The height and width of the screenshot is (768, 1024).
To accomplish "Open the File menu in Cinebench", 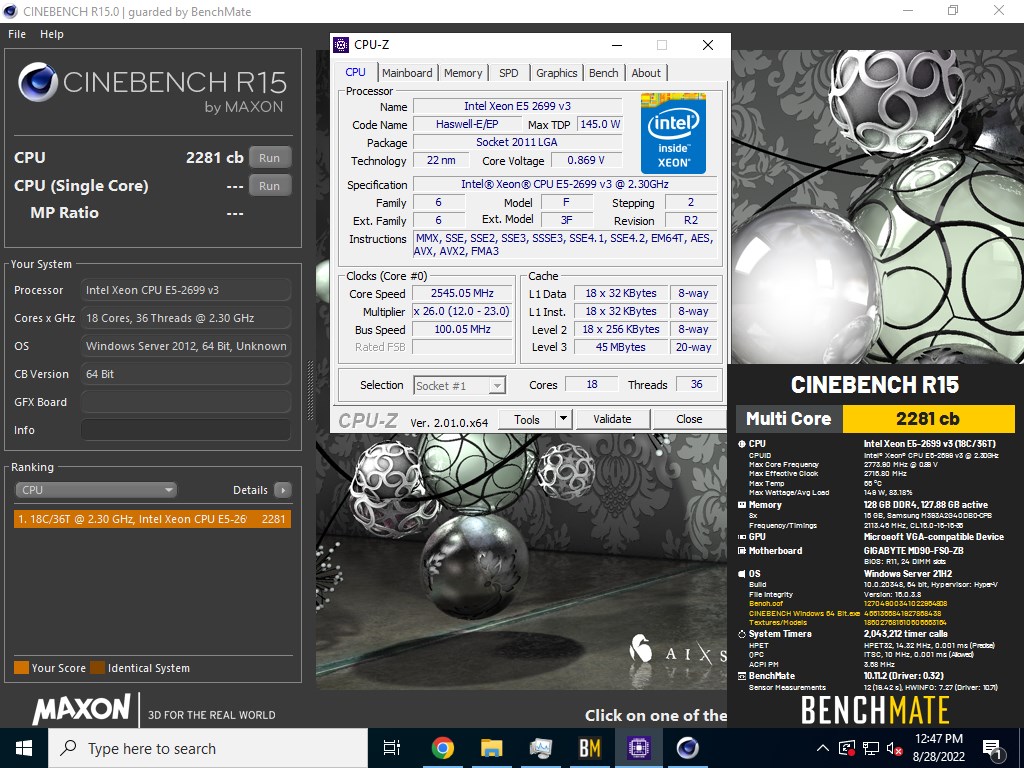I will pos(17,34).
